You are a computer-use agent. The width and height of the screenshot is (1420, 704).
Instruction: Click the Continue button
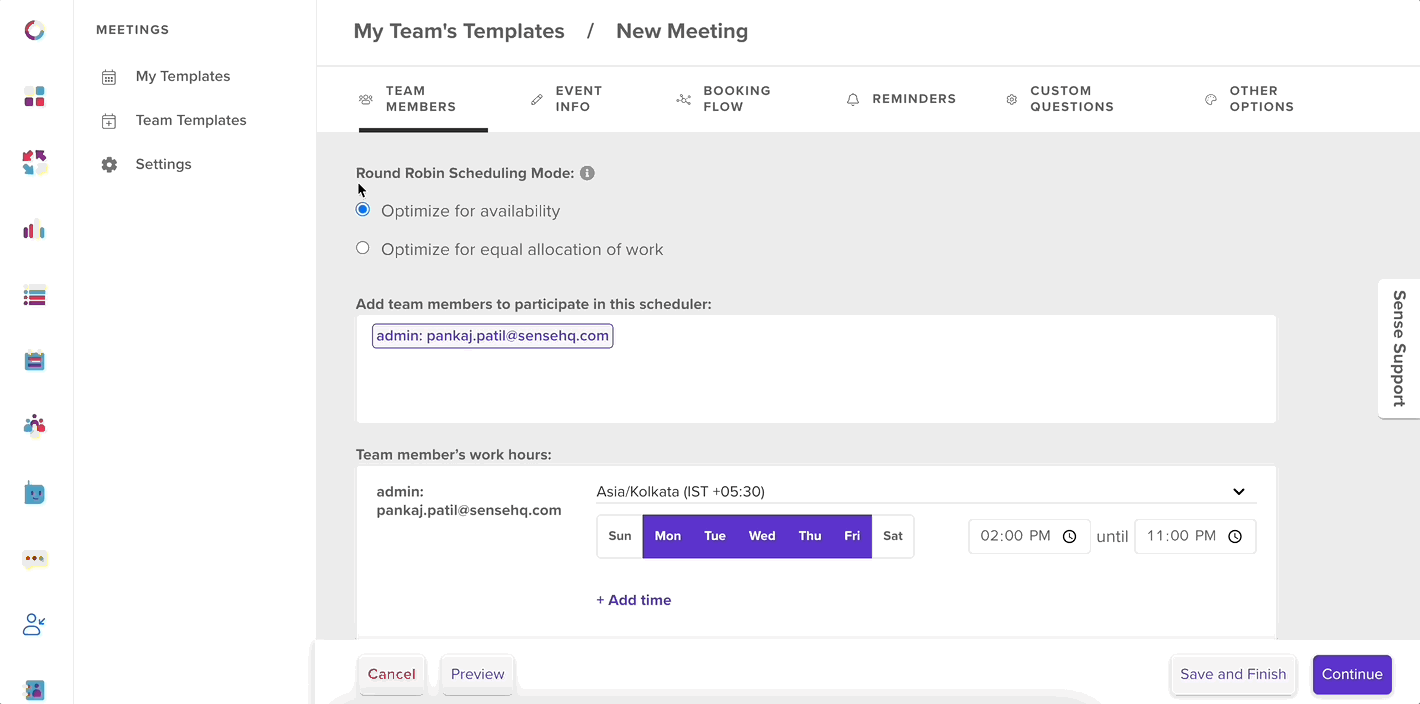(1352, 674)
